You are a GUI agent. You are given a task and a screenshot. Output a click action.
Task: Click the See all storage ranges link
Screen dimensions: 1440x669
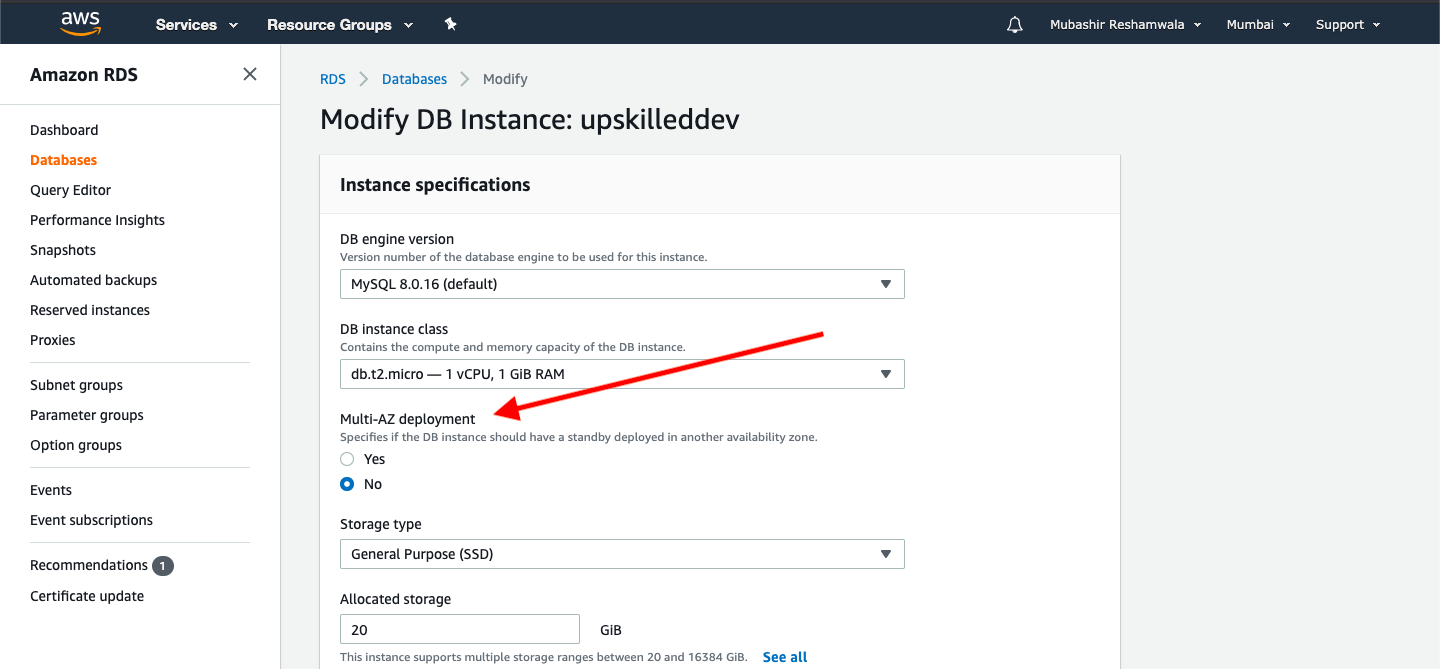tap(785, 657)
